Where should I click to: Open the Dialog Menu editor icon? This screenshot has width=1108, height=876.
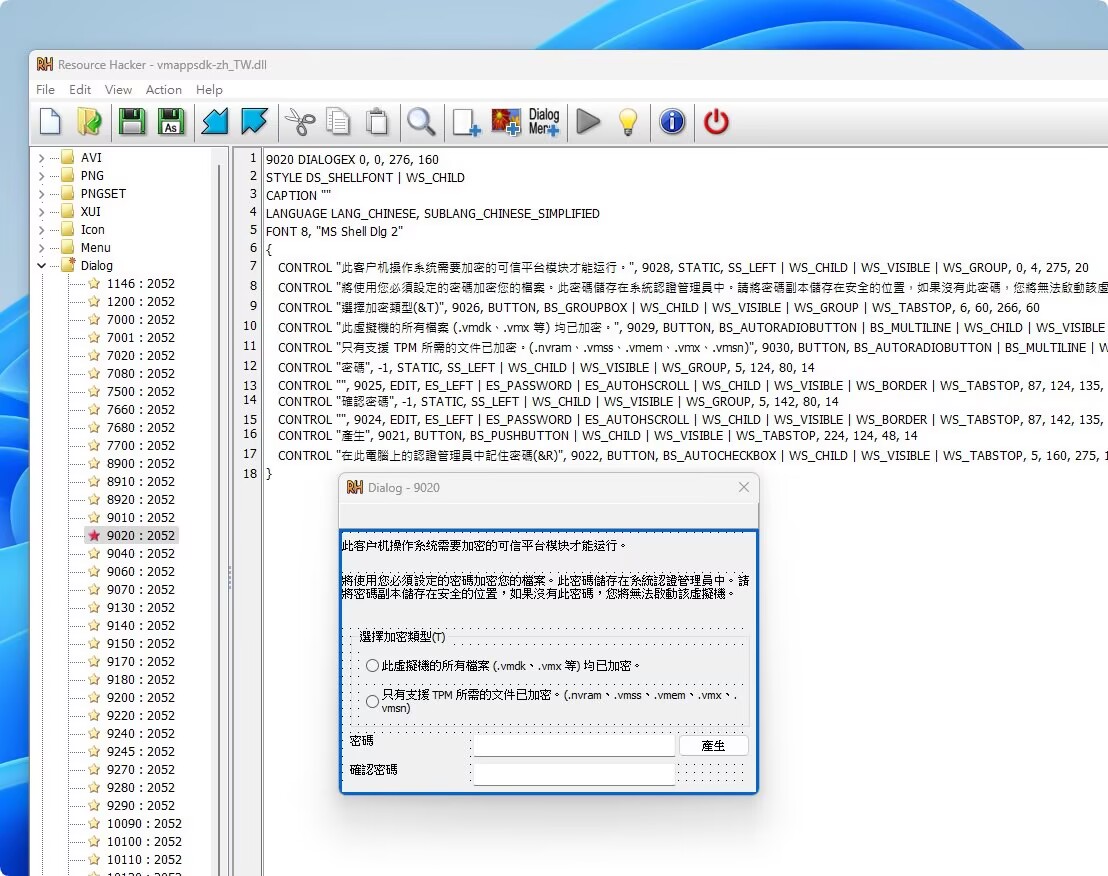point(543,122)
